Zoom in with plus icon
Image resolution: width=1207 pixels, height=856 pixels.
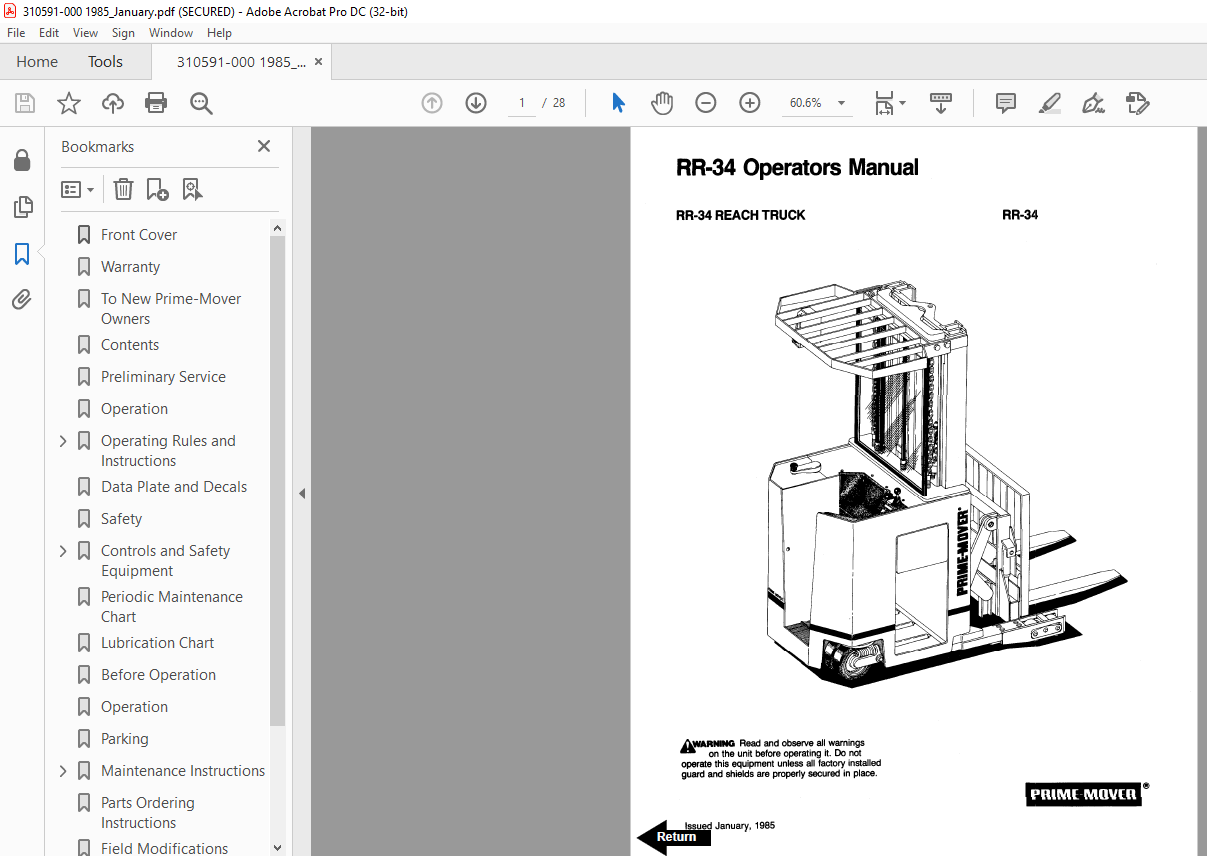[750, 103]
